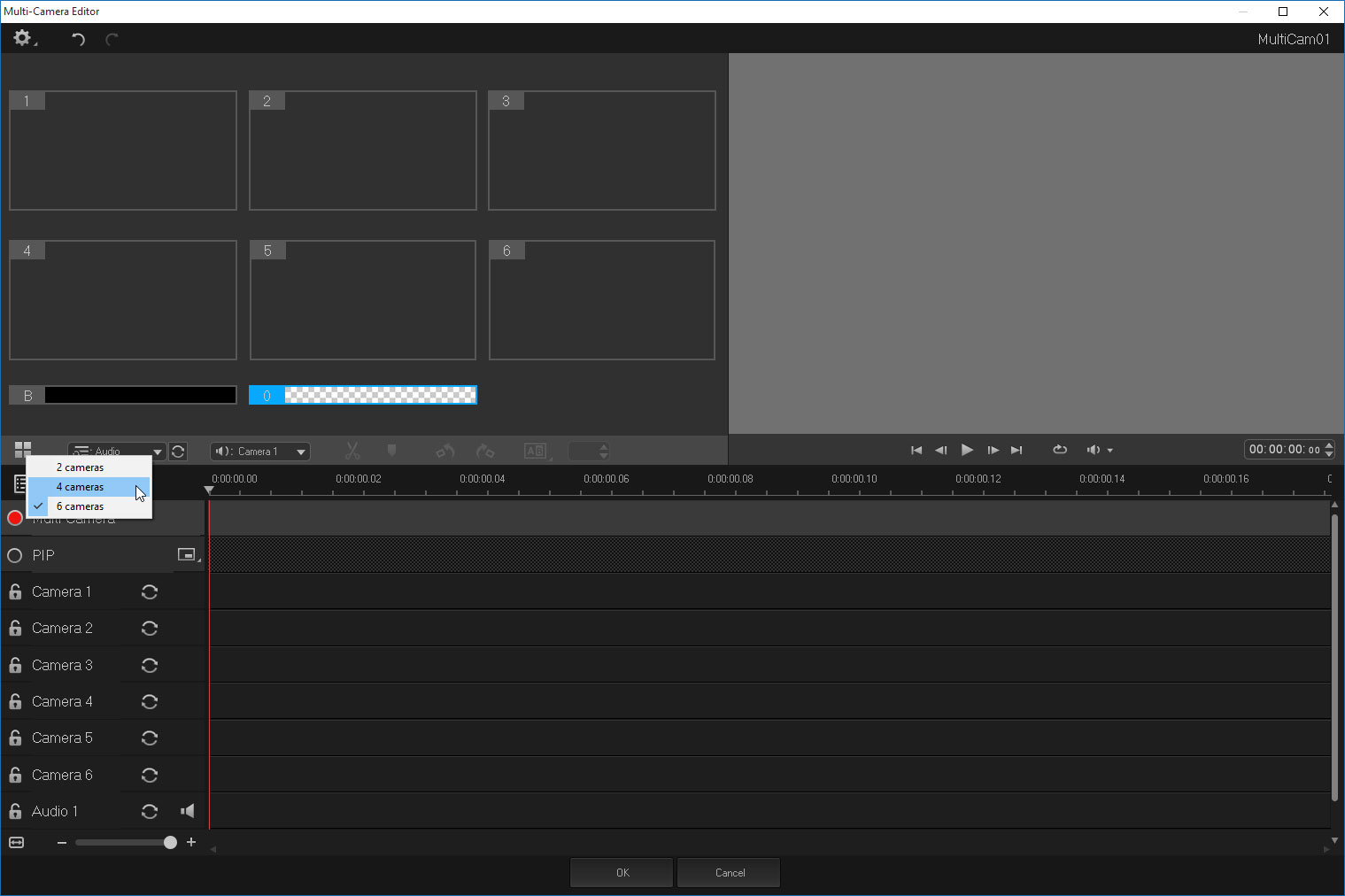Open the volume dropdown arrow
Screen dimensions: 1345x896
[1109, 451]
